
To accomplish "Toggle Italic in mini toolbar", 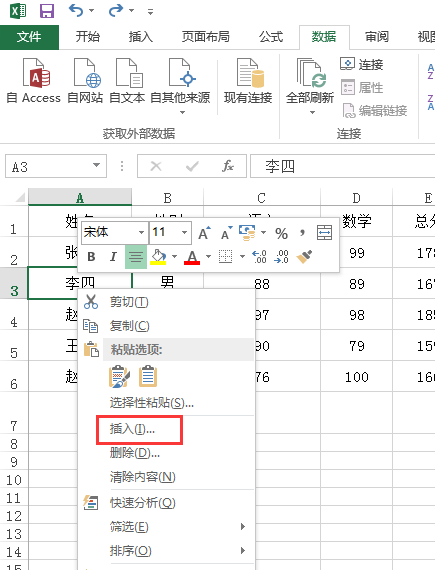I will click(113, 257).
